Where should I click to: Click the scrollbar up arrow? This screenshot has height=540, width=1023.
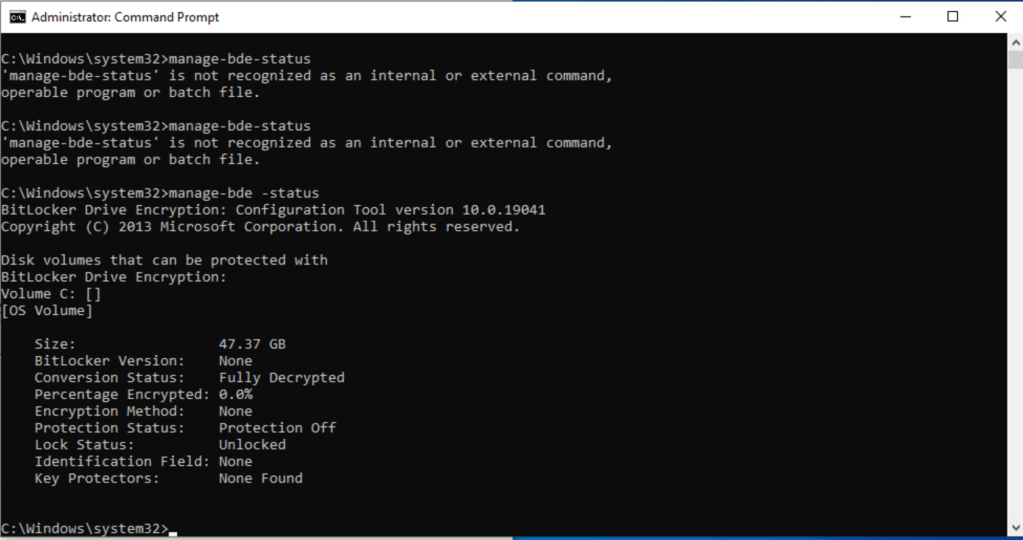[1014, 41]
